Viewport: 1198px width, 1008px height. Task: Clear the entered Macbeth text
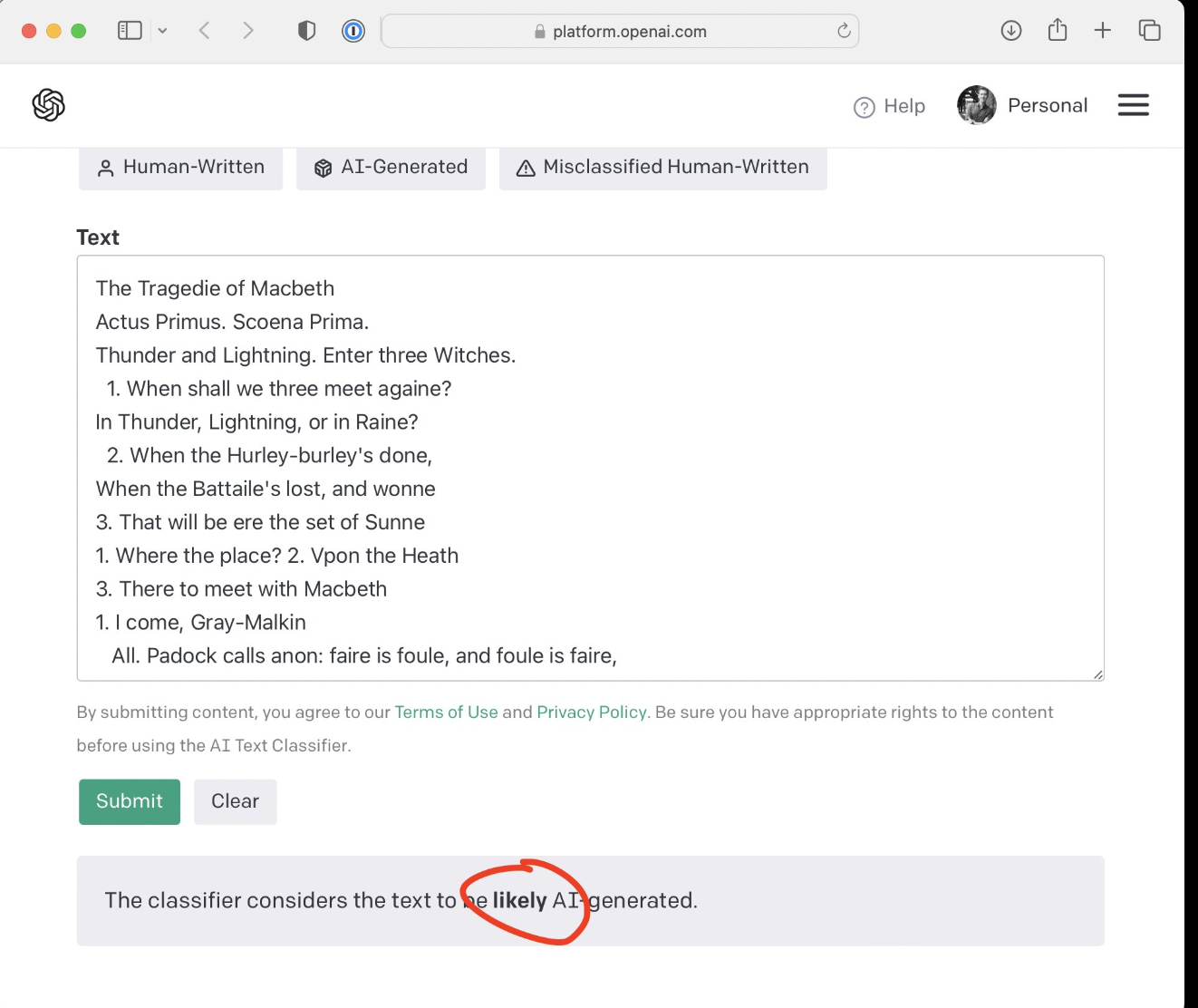coord(235,801)
